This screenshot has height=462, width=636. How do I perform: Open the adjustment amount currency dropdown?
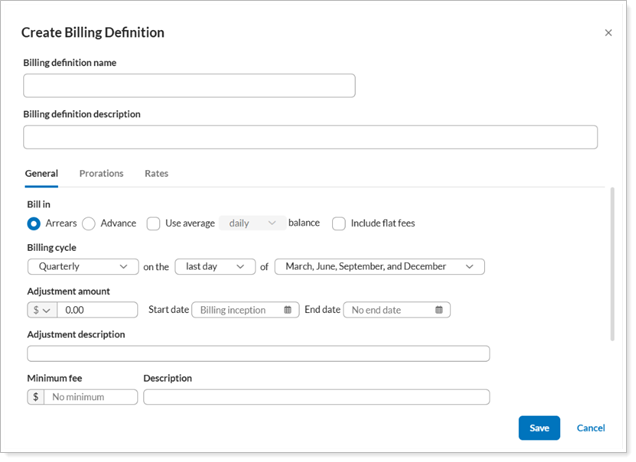(x=42, y=310)
